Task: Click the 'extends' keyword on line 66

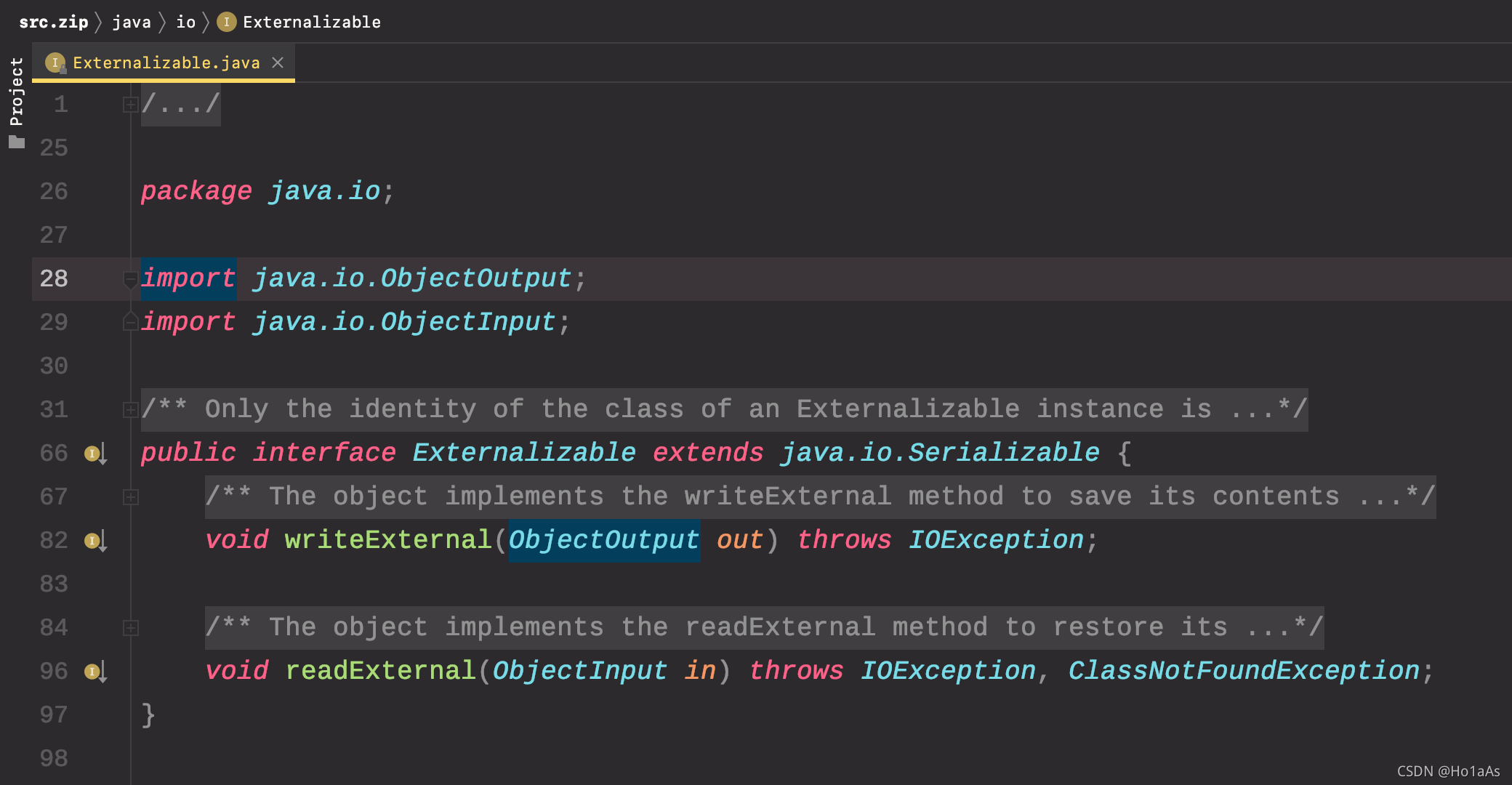Action: click(708, 453)
